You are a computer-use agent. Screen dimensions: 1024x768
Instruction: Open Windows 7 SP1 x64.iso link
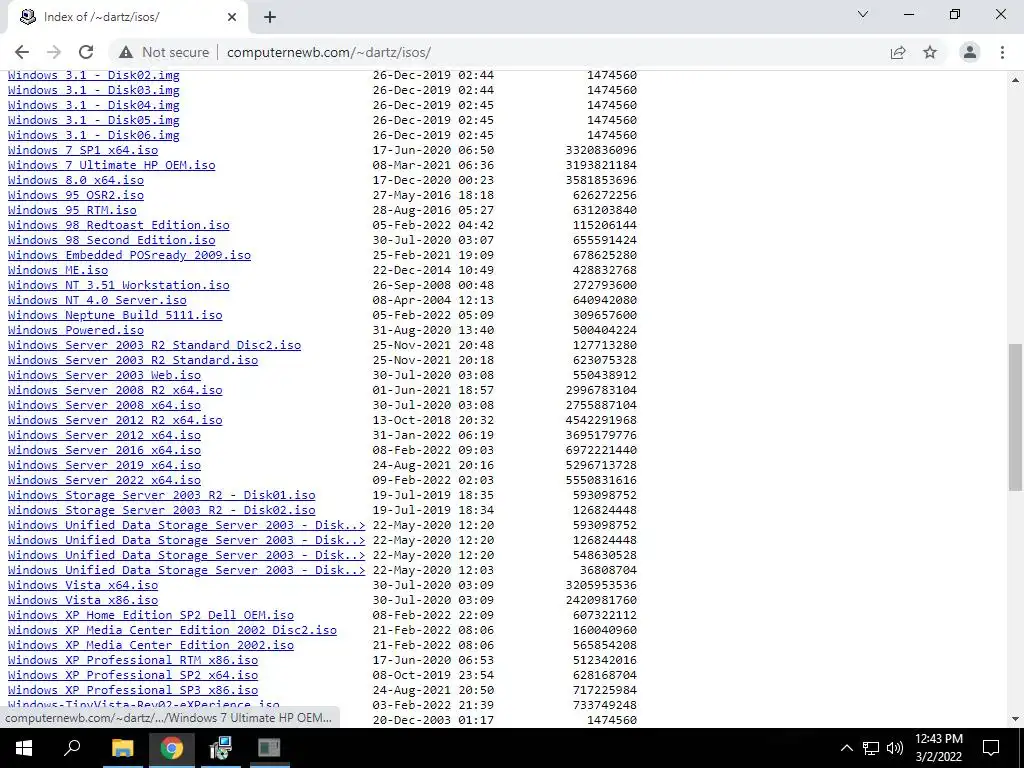tap(83, 150)
